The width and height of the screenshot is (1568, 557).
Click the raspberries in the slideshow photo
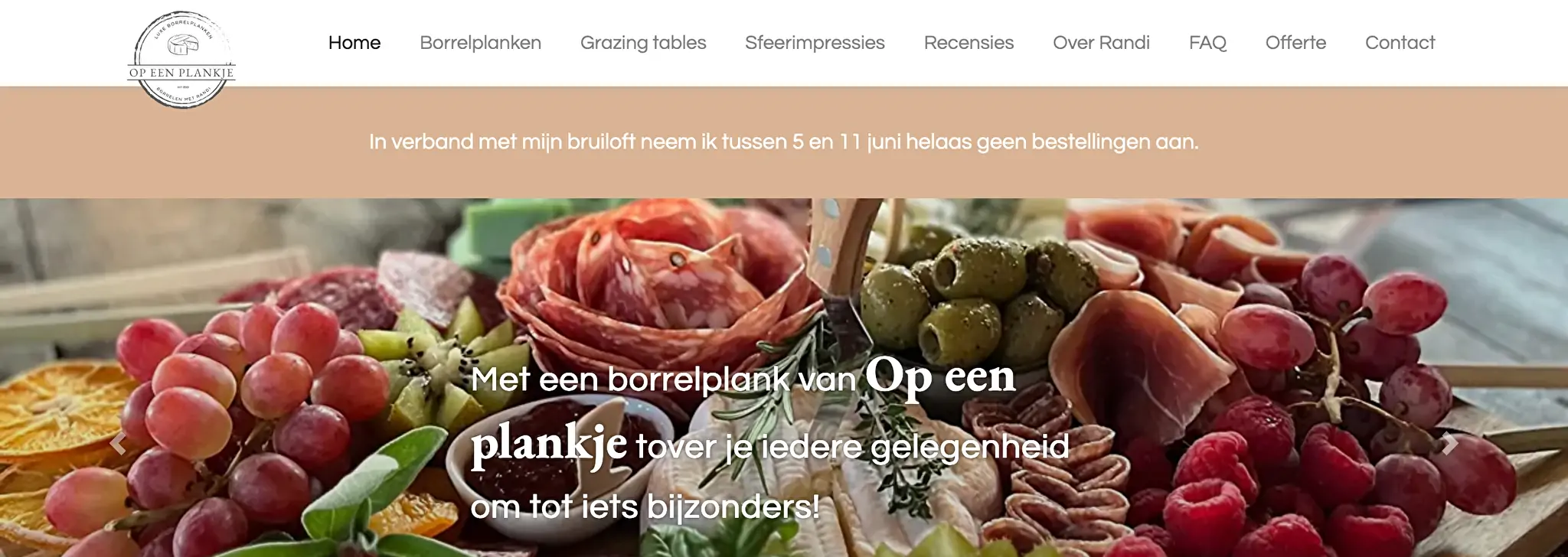pos(1256,482)
